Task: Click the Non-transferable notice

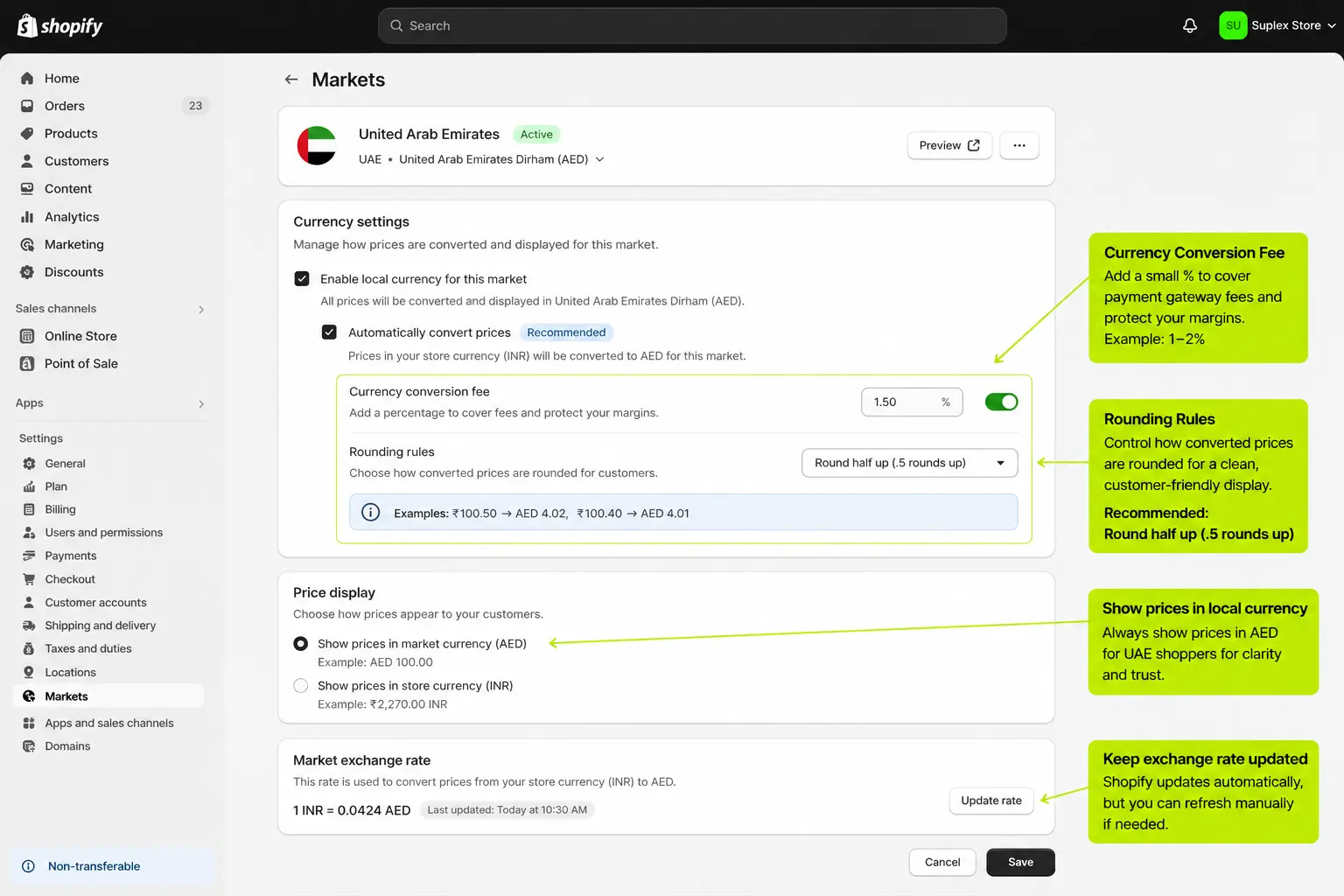Action: click(112, 866)
